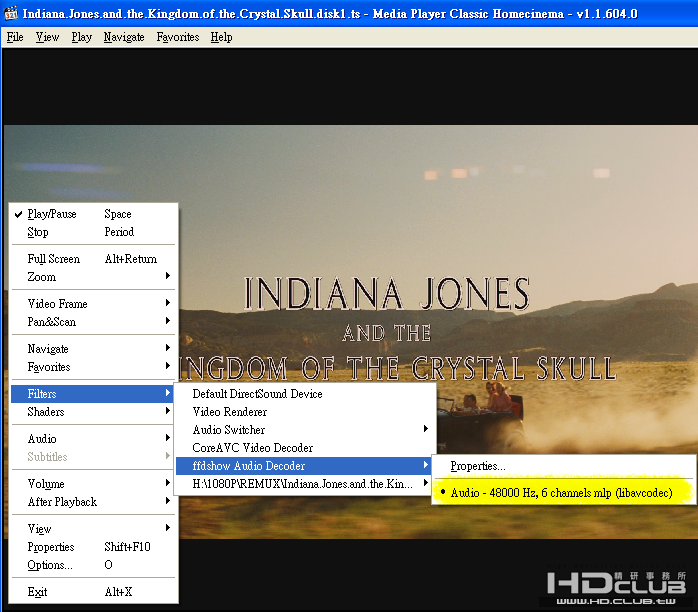Image resolution: width=698 pixels, height=612 pixels.
Task: Expand the Pan&Scan submenu
Action: 93,322
